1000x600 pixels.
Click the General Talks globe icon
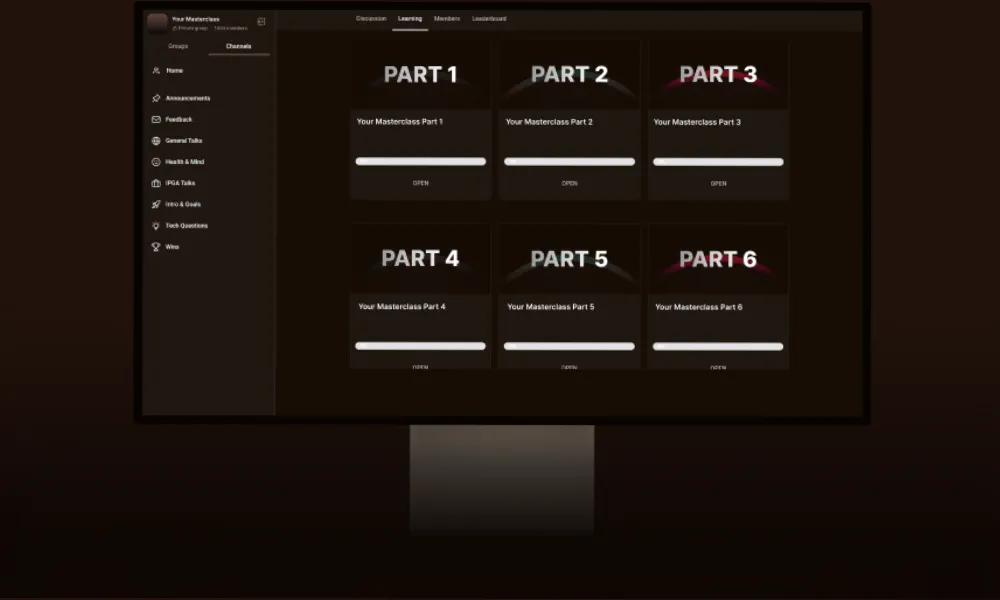(156, 141)
